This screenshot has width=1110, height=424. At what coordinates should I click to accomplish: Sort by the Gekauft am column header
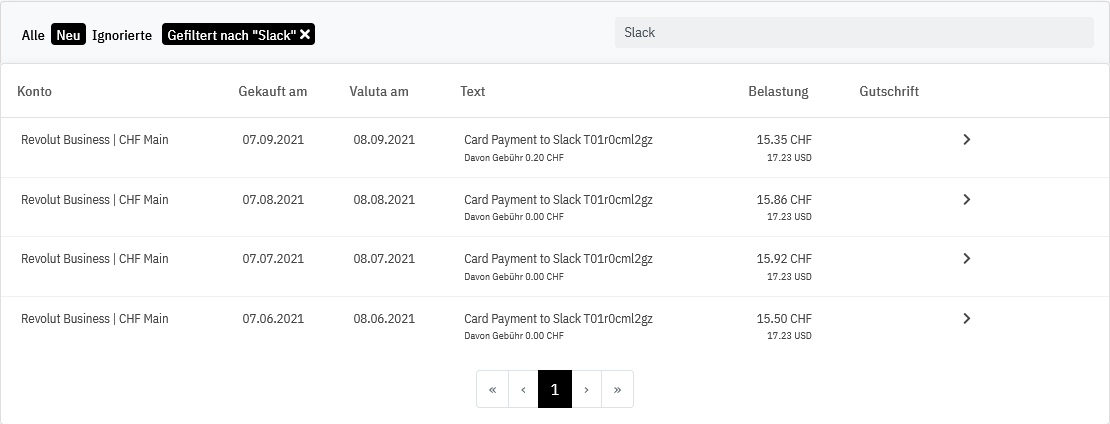tap(273, 92)
